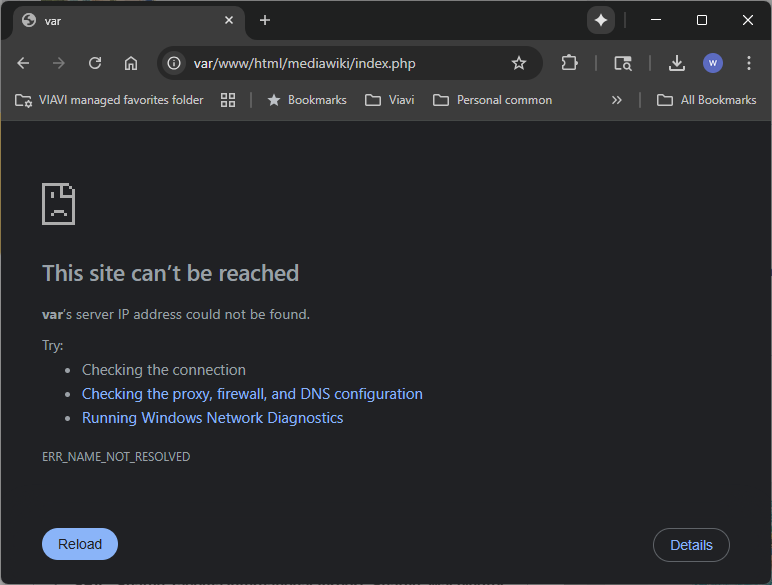This screenshot has width=772, height=585.
Task: Go to the home page icon
Action: point(131,63)
